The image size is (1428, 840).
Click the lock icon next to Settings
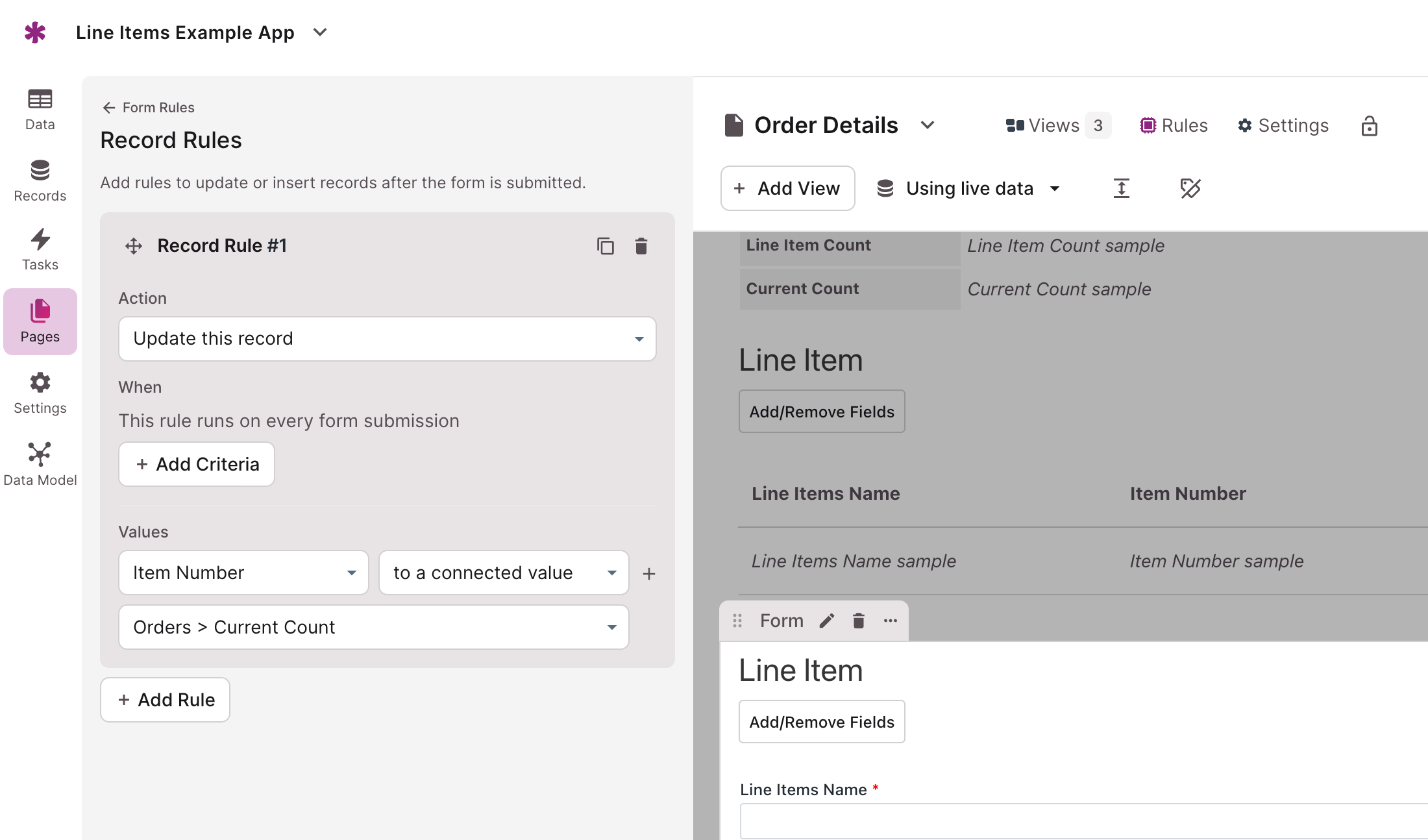1369,126
